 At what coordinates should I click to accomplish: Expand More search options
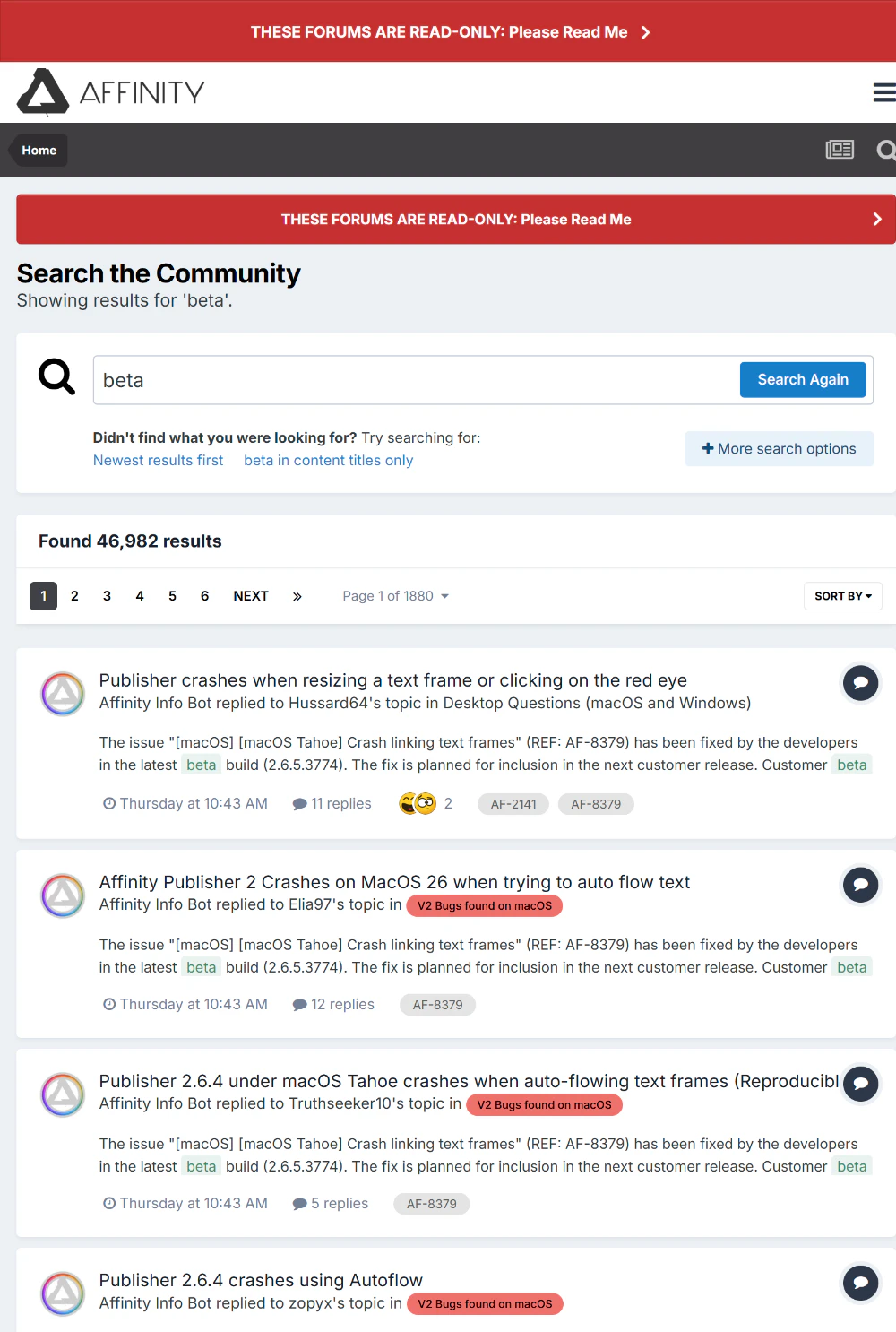click(x=780, y=448)
